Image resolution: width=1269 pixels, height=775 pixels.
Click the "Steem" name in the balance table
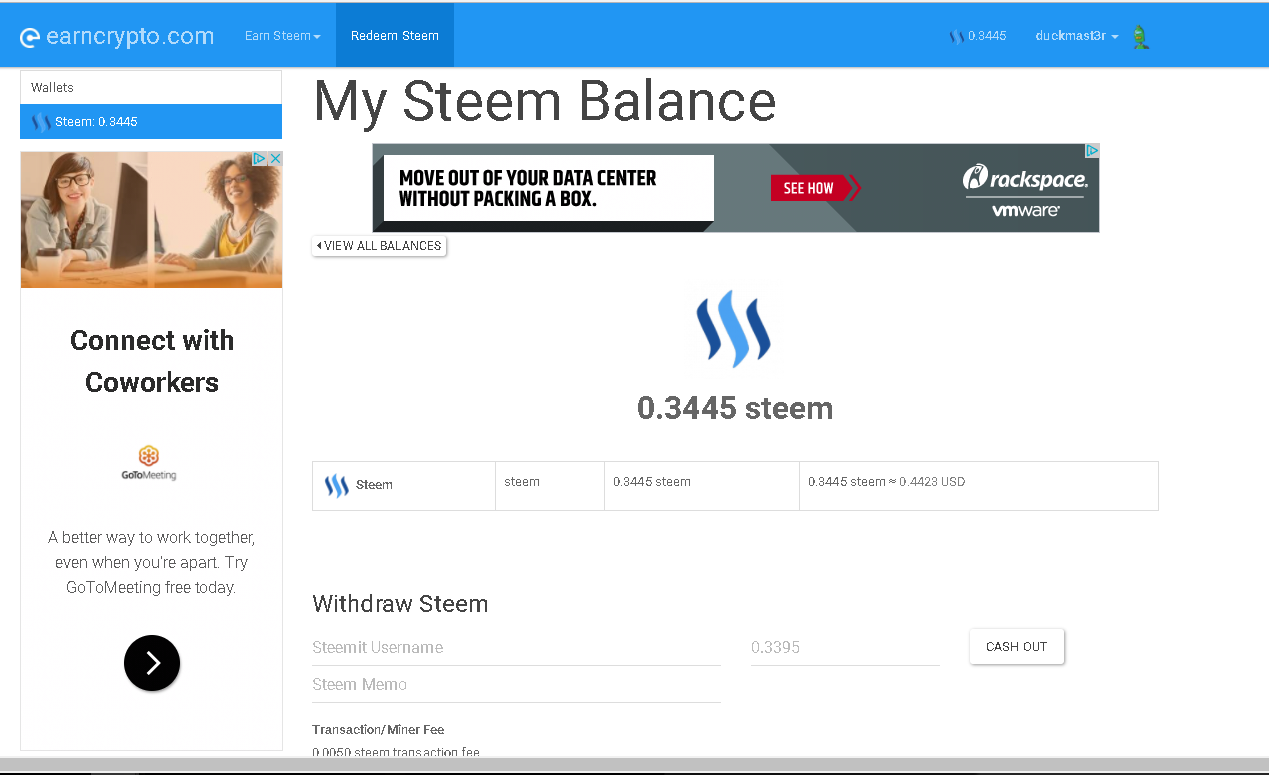coord(374,485)
